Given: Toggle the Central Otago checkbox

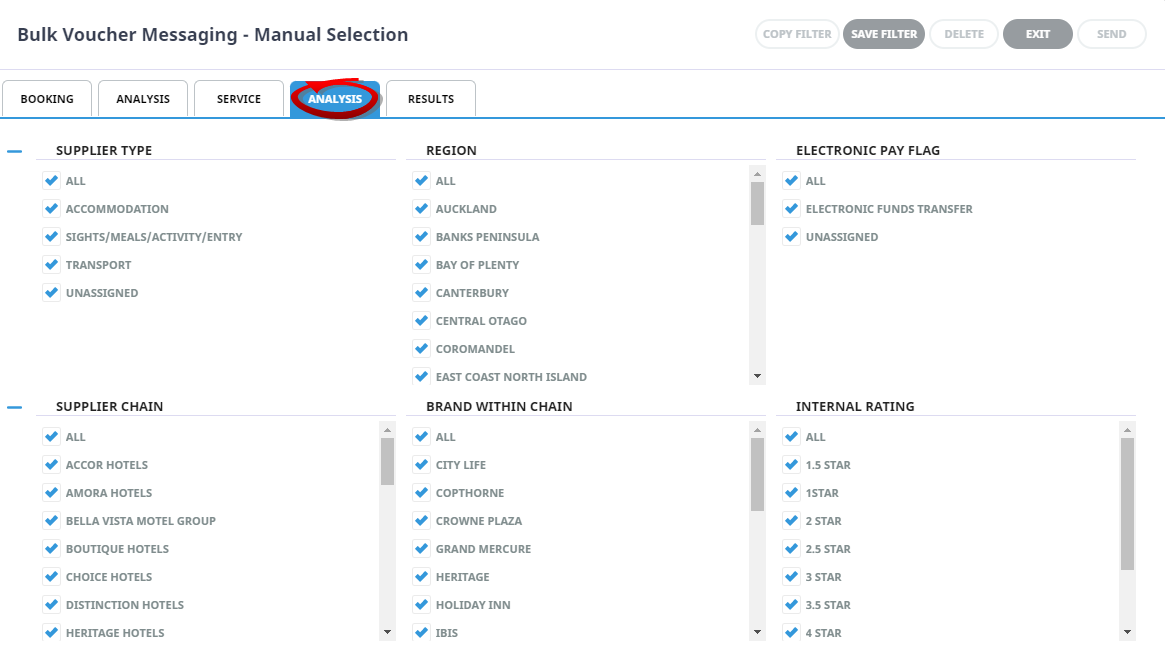Looking at the screenshot, I should [421, 321].
